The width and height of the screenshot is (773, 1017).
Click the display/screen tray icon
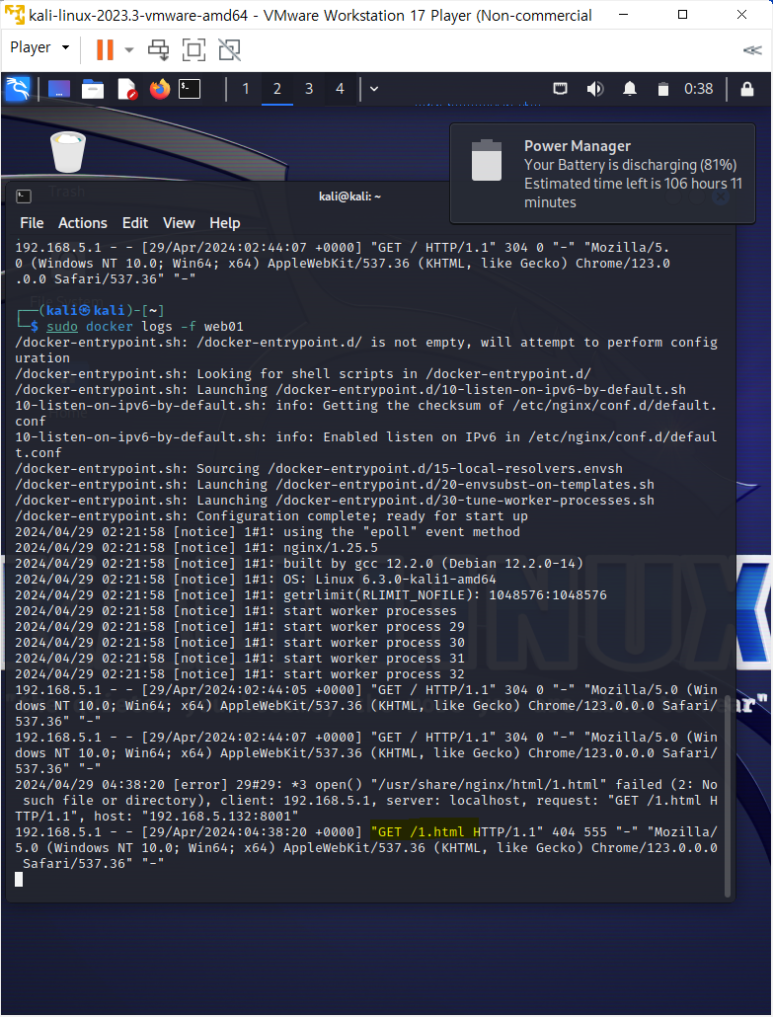pos(560,89)
